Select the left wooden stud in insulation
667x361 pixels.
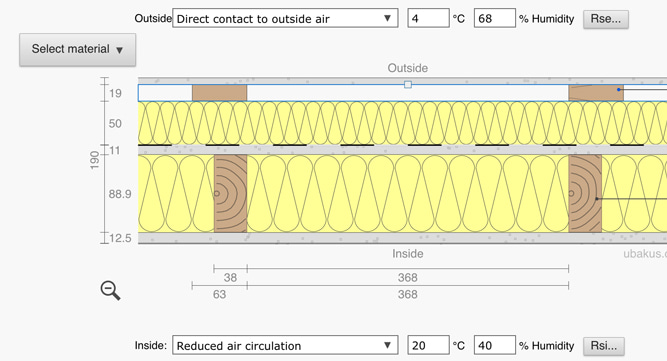click(x=231, y=193)
